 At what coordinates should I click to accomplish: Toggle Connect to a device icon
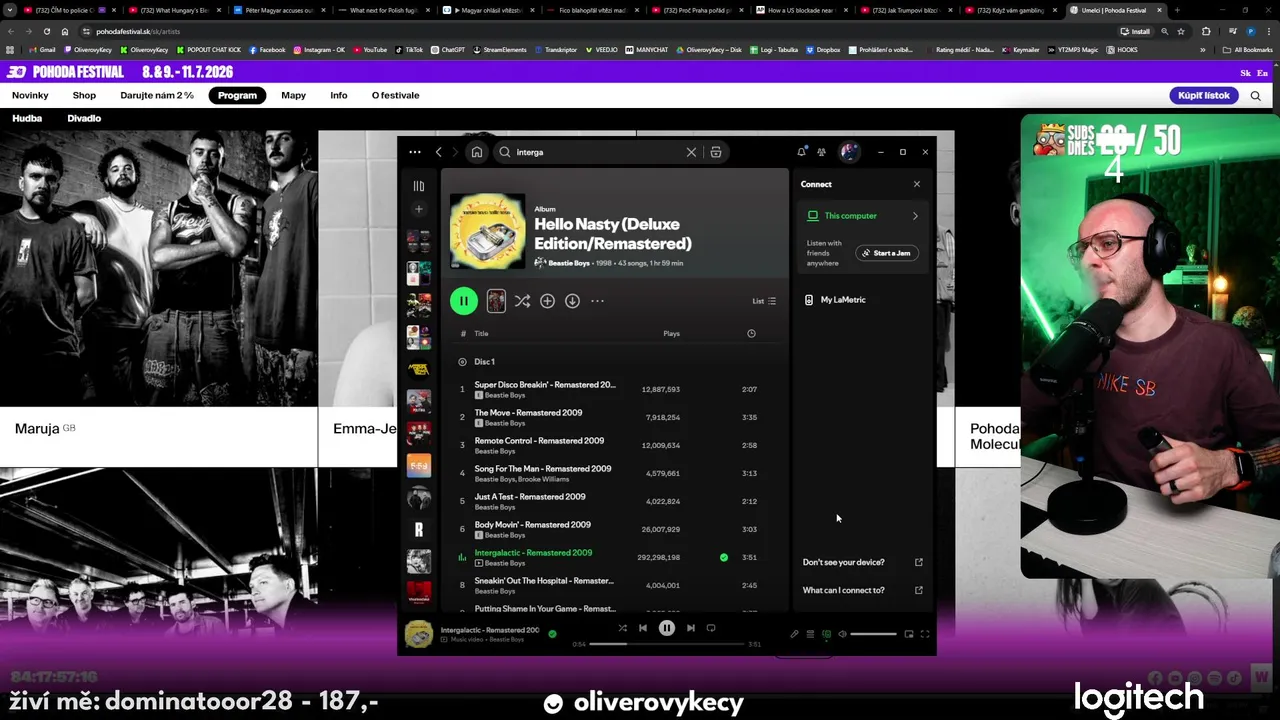(826, 634)
